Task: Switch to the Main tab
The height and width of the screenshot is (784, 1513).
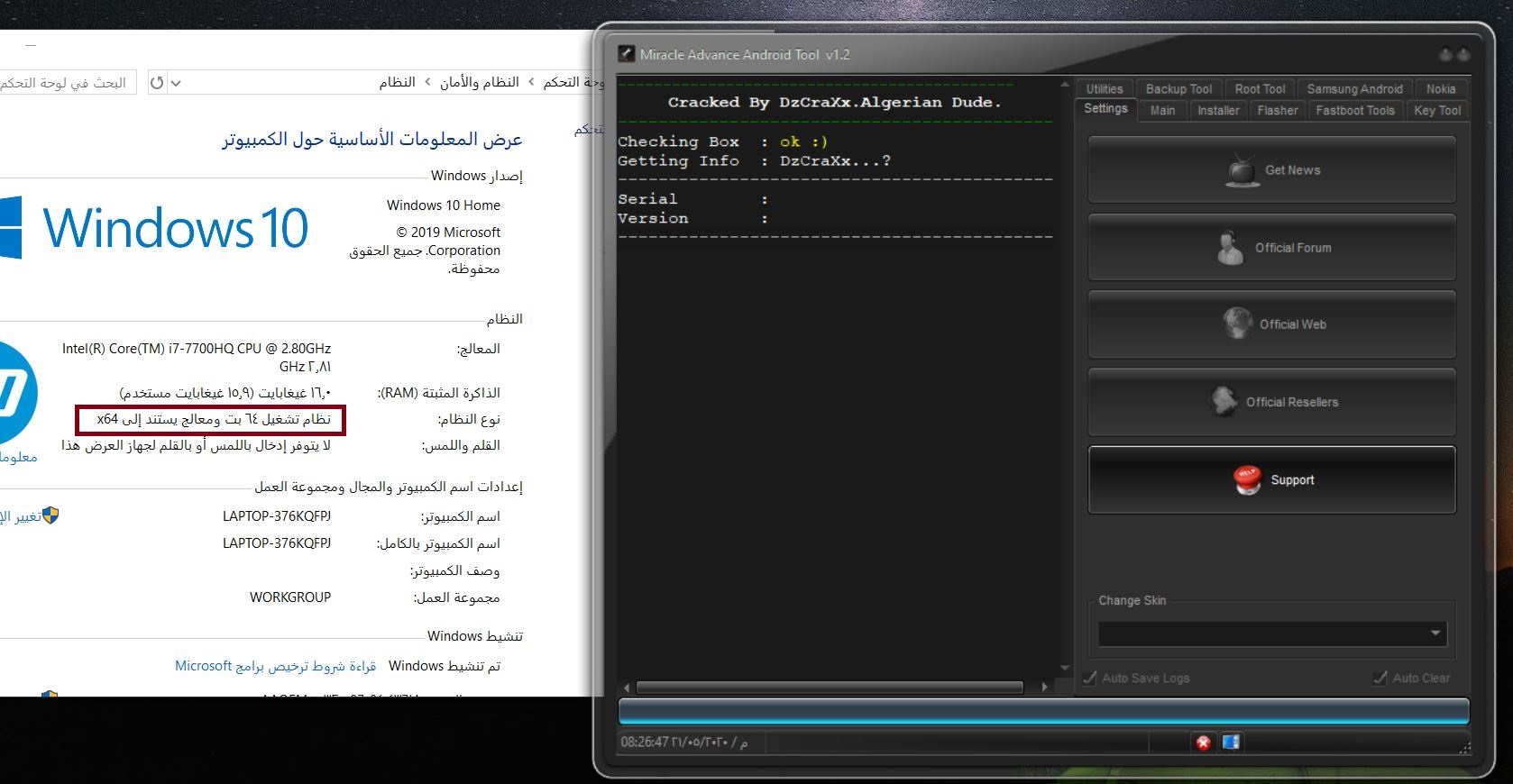Action: click(x=1162, y=111)
